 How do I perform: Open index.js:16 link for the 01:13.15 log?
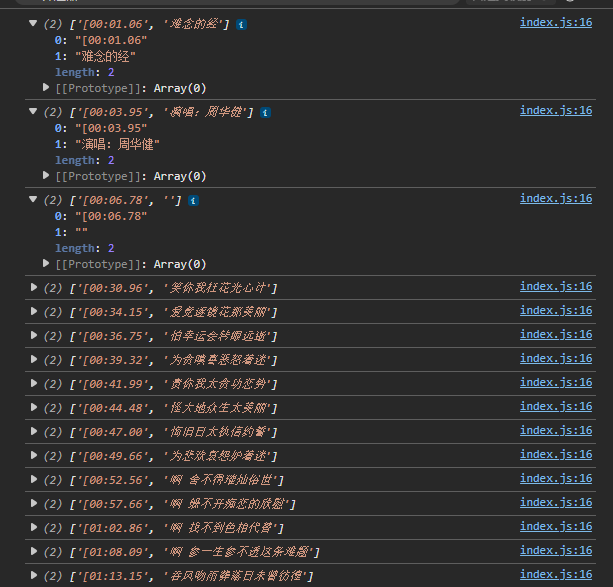[x=556, y=574]
